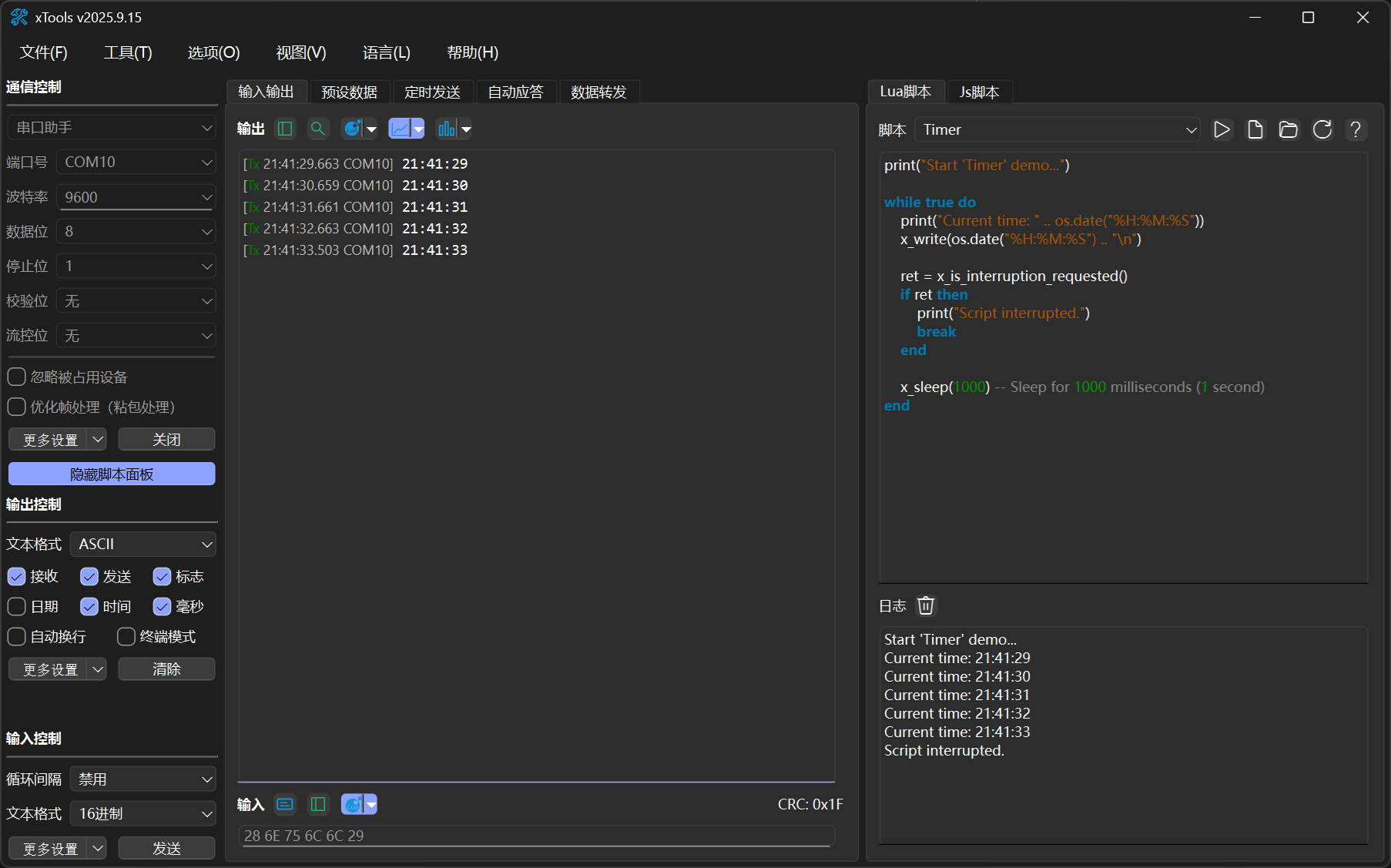Viewport: 1391px width, 868px height.
Task: Open the Timer script dropdown
Action: (x=1057, y=130)
